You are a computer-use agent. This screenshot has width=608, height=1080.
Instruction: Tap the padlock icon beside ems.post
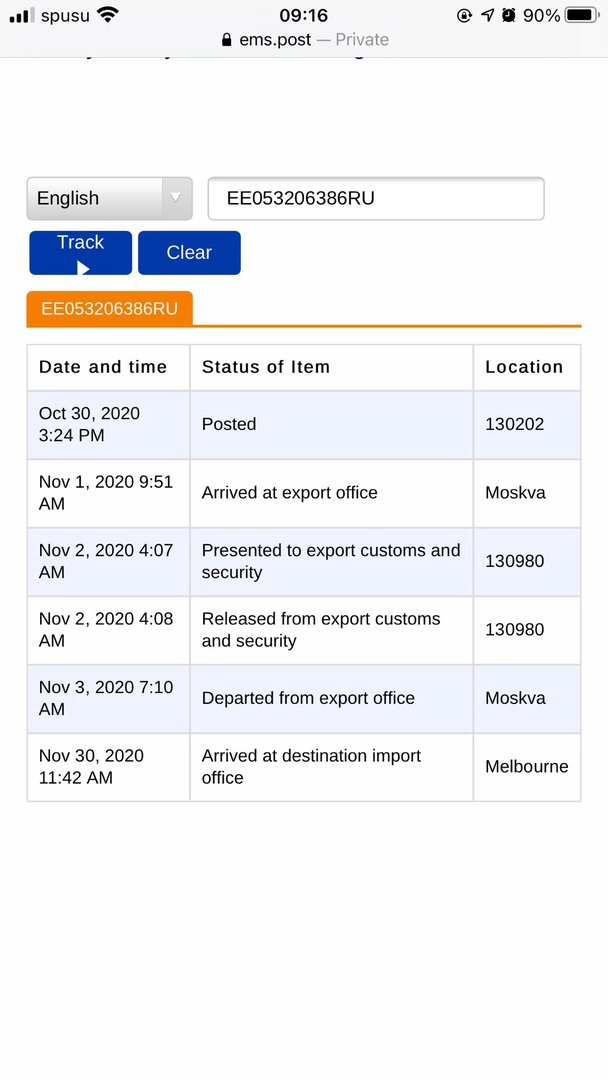click(x=226, y=40)
